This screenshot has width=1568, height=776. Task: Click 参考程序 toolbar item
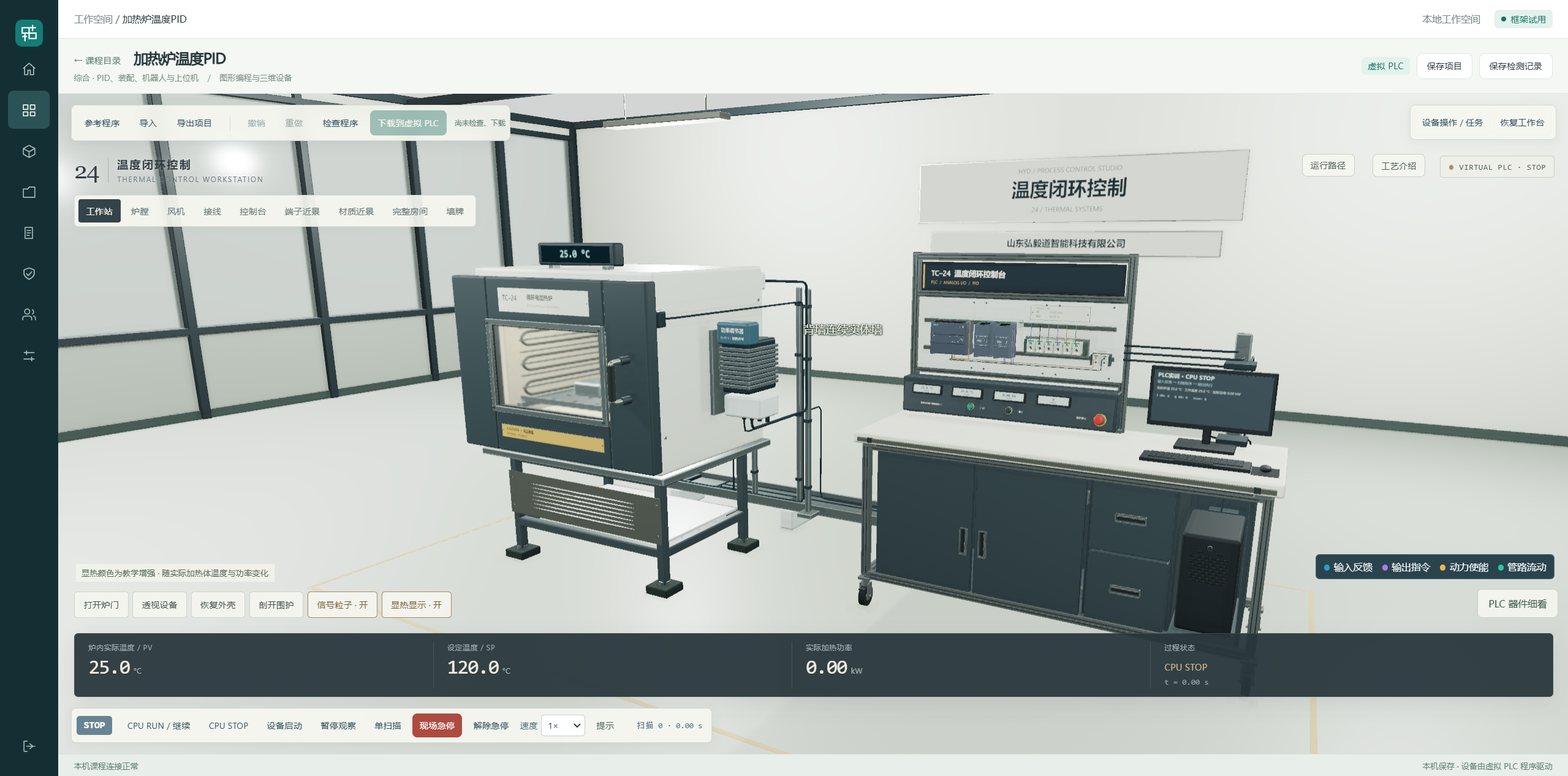tap(102, 123)
